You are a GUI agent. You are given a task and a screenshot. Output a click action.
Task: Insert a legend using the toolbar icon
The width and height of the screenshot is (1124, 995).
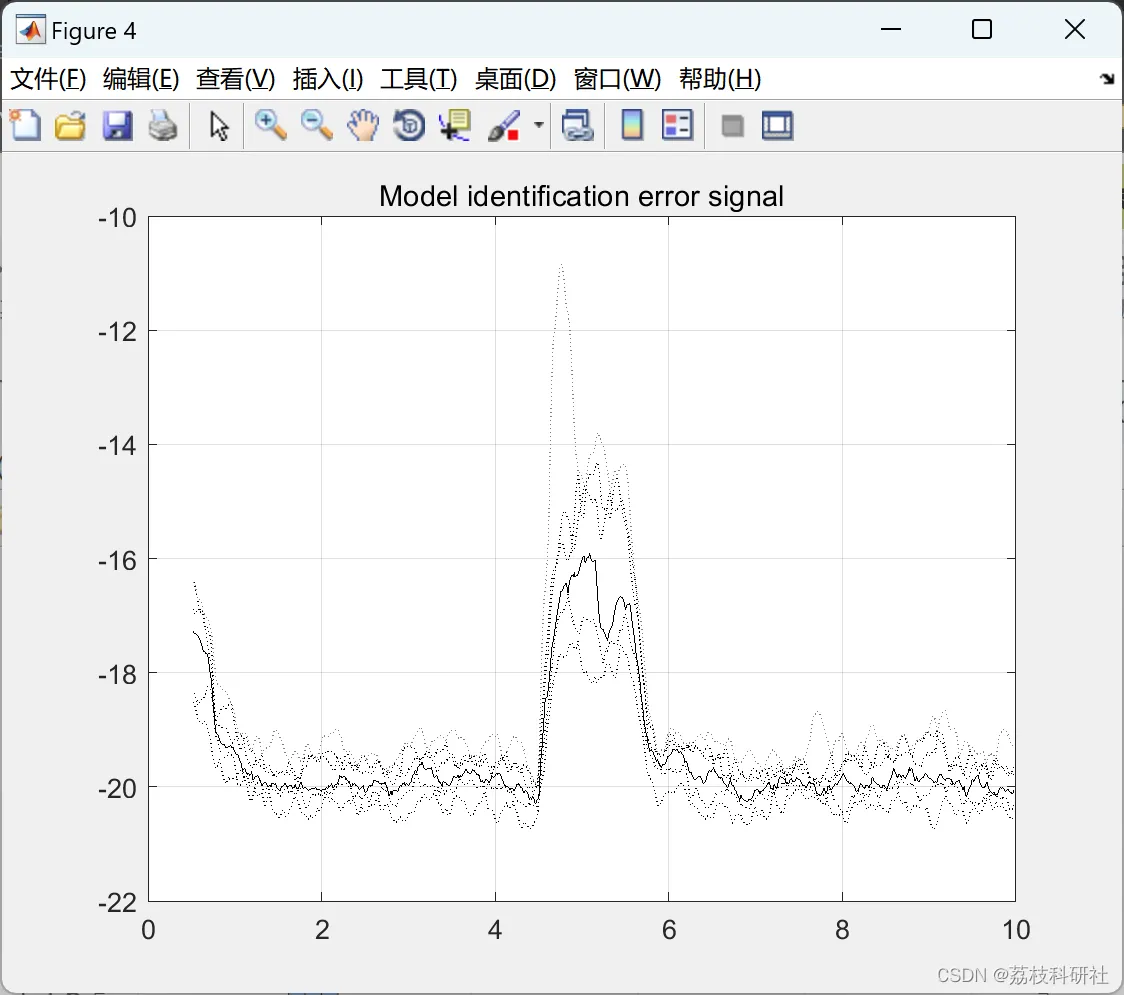tap(677, 125)
